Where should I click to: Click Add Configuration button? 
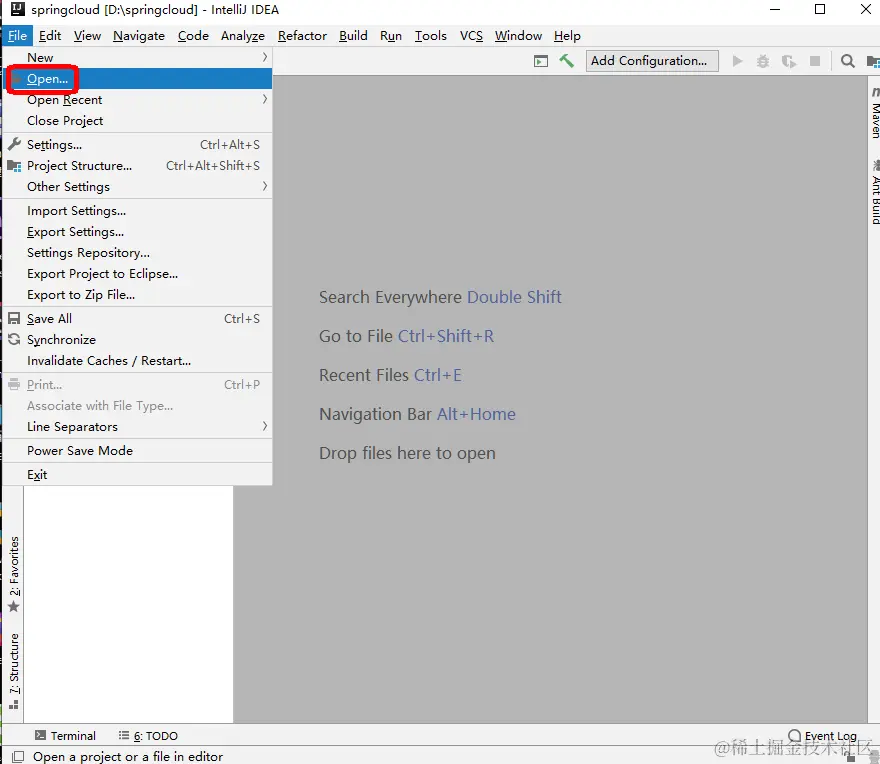[x=652, y=61]
